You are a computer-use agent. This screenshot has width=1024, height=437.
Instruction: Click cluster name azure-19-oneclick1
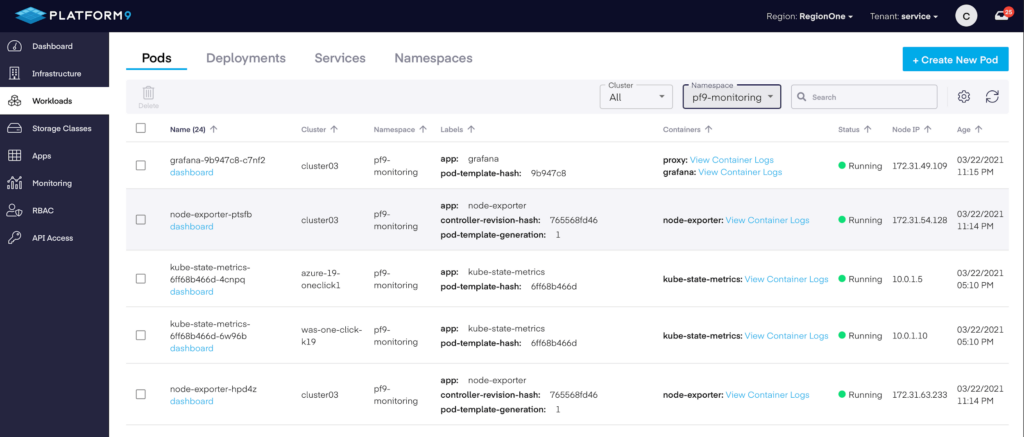tap(321, 279)
